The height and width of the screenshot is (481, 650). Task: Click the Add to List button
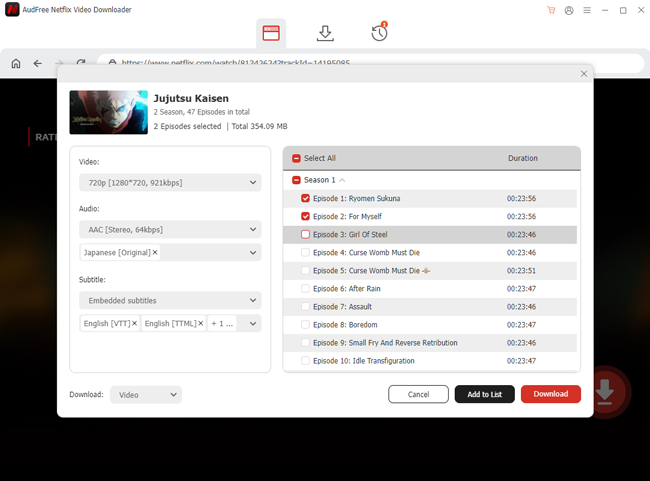pos(485,394)
